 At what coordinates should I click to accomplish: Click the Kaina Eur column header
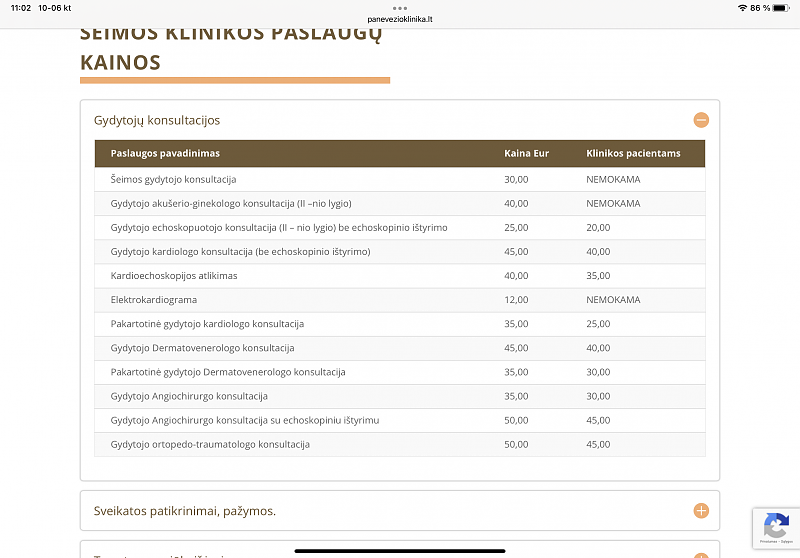(x=527, y=153)
